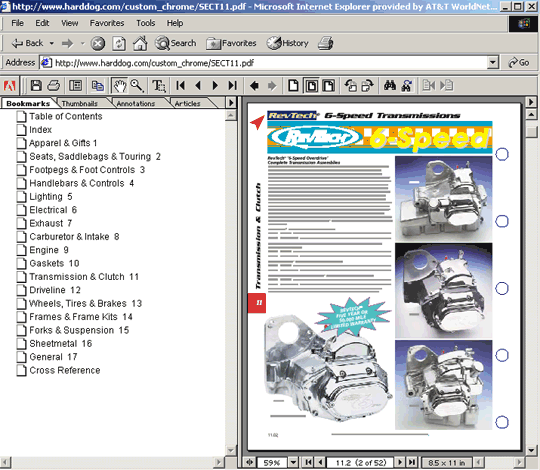The image size is (540, 470).
Task: Select the Hand tool
Action: [x=119, y=85]
